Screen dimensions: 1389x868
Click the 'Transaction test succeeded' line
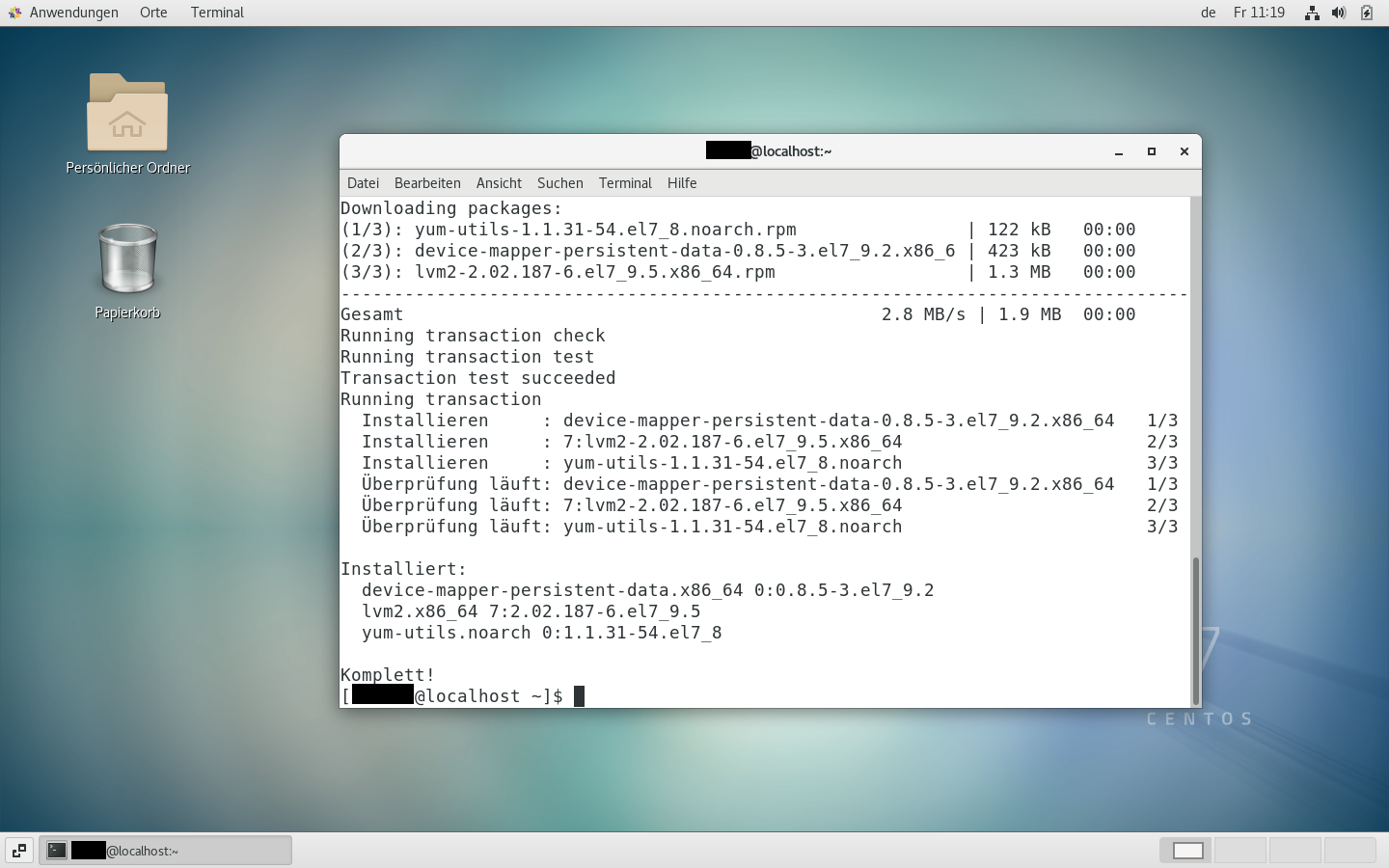coord(477,378)
